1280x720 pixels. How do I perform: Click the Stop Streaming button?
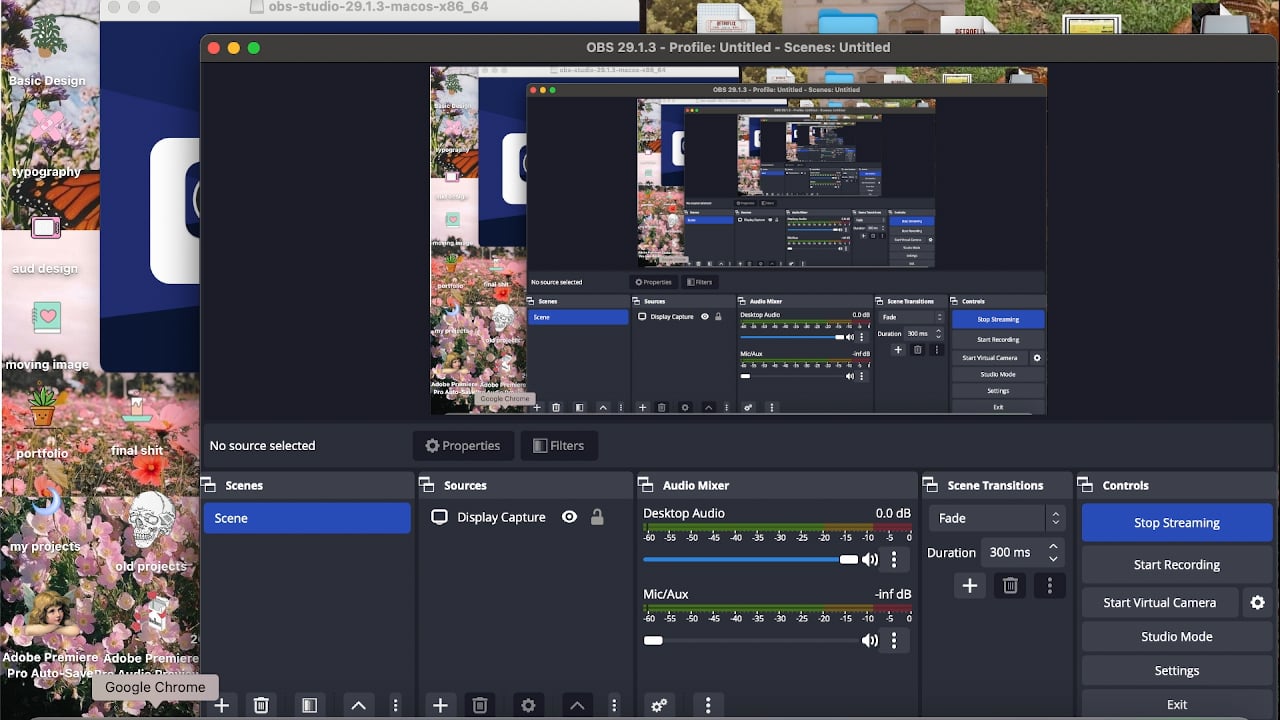[x=1177, y=523]
